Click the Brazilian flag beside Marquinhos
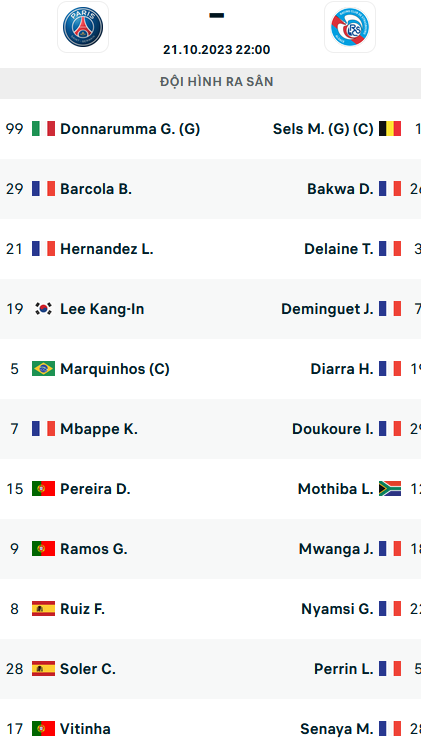The height and width of the screenshot is (754, 421). (x=43, y=369)
